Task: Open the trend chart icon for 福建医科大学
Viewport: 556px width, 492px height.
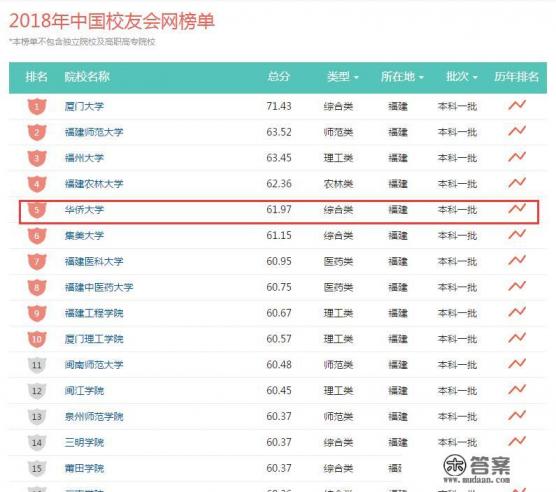Action: coord(517,261)
